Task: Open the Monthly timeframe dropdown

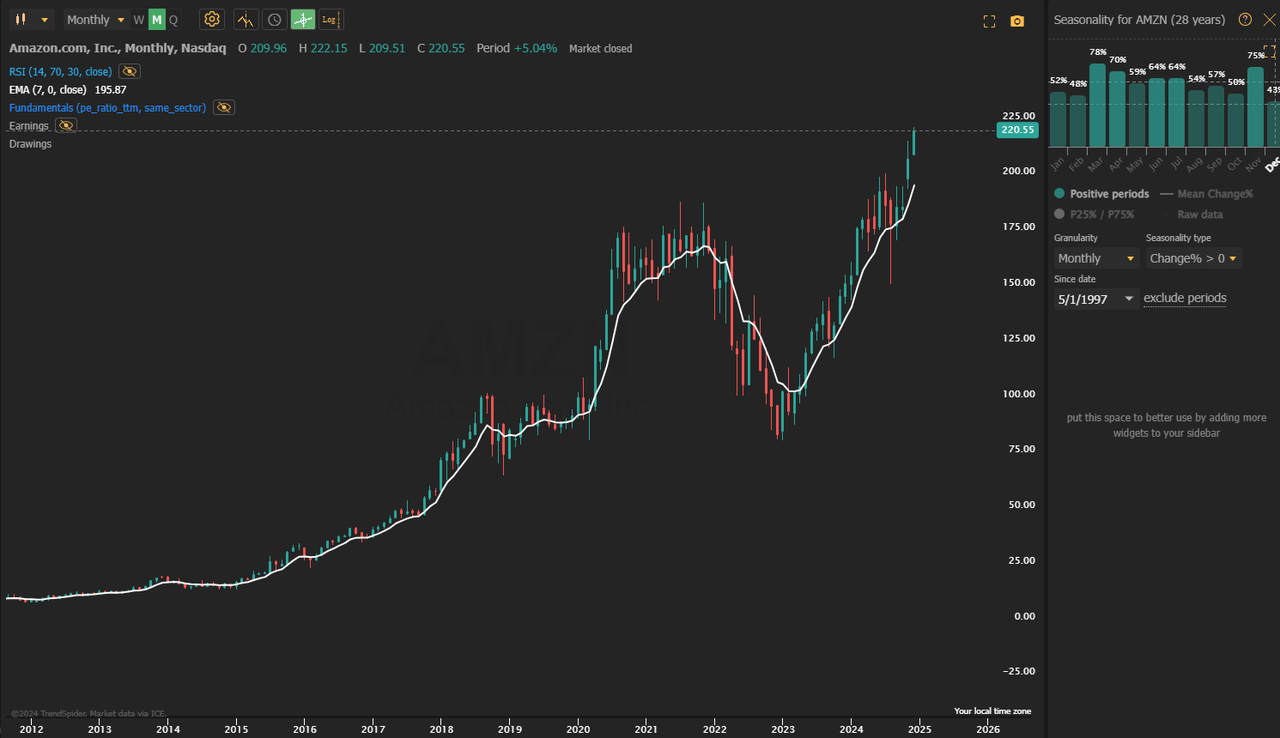Action: (x=95, y=20)
